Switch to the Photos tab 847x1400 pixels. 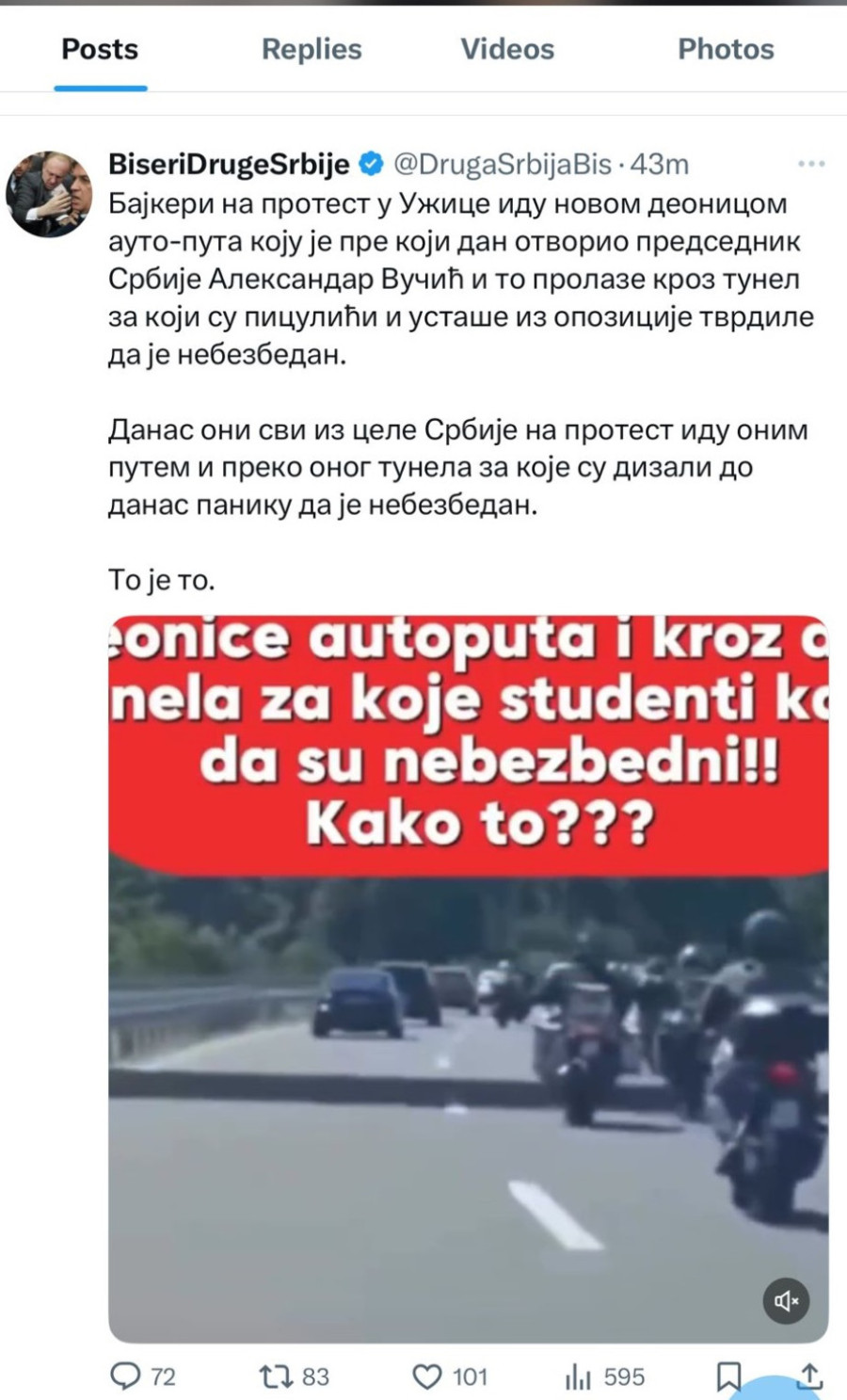tap(726, 49)
